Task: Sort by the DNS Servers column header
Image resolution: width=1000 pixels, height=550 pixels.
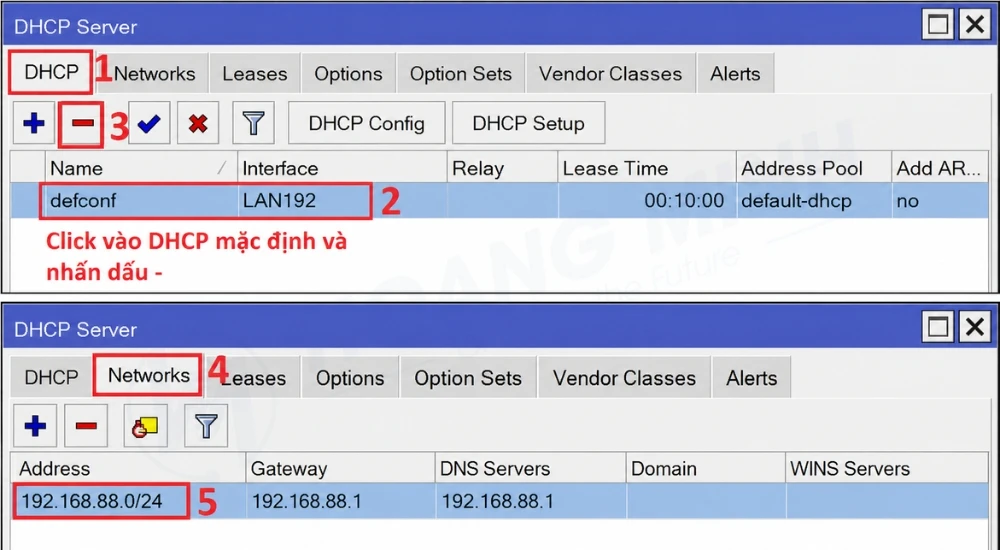Action: [x=530, y=468]
